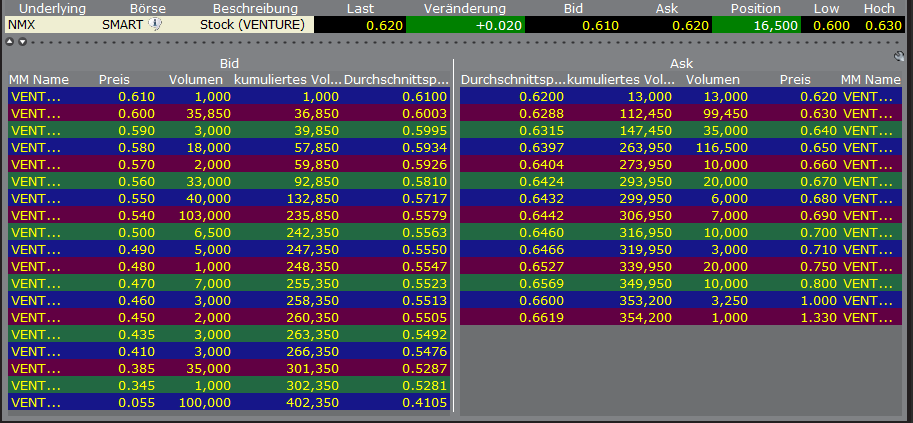The image size is (913, 423).
Task: Click ask cumulative volume 273,950
Action: tap(647, 165)
